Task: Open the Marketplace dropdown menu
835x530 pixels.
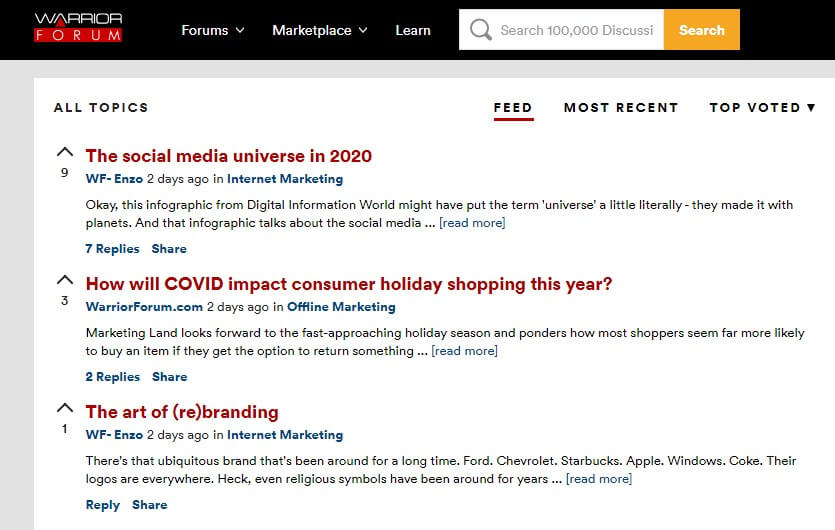Action: click(x=320, y=30)
